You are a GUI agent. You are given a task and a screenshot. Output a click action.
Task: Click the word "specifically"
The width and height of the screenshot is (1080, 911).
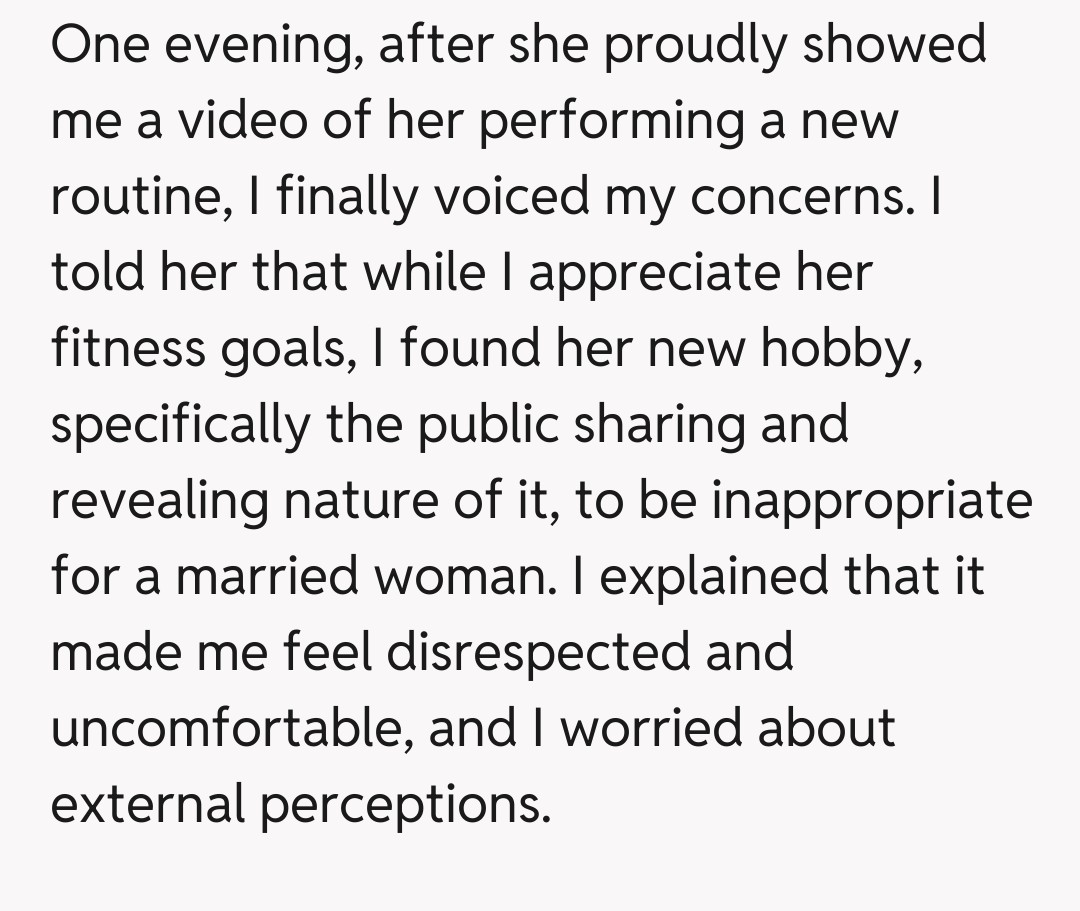pos(181,425)
